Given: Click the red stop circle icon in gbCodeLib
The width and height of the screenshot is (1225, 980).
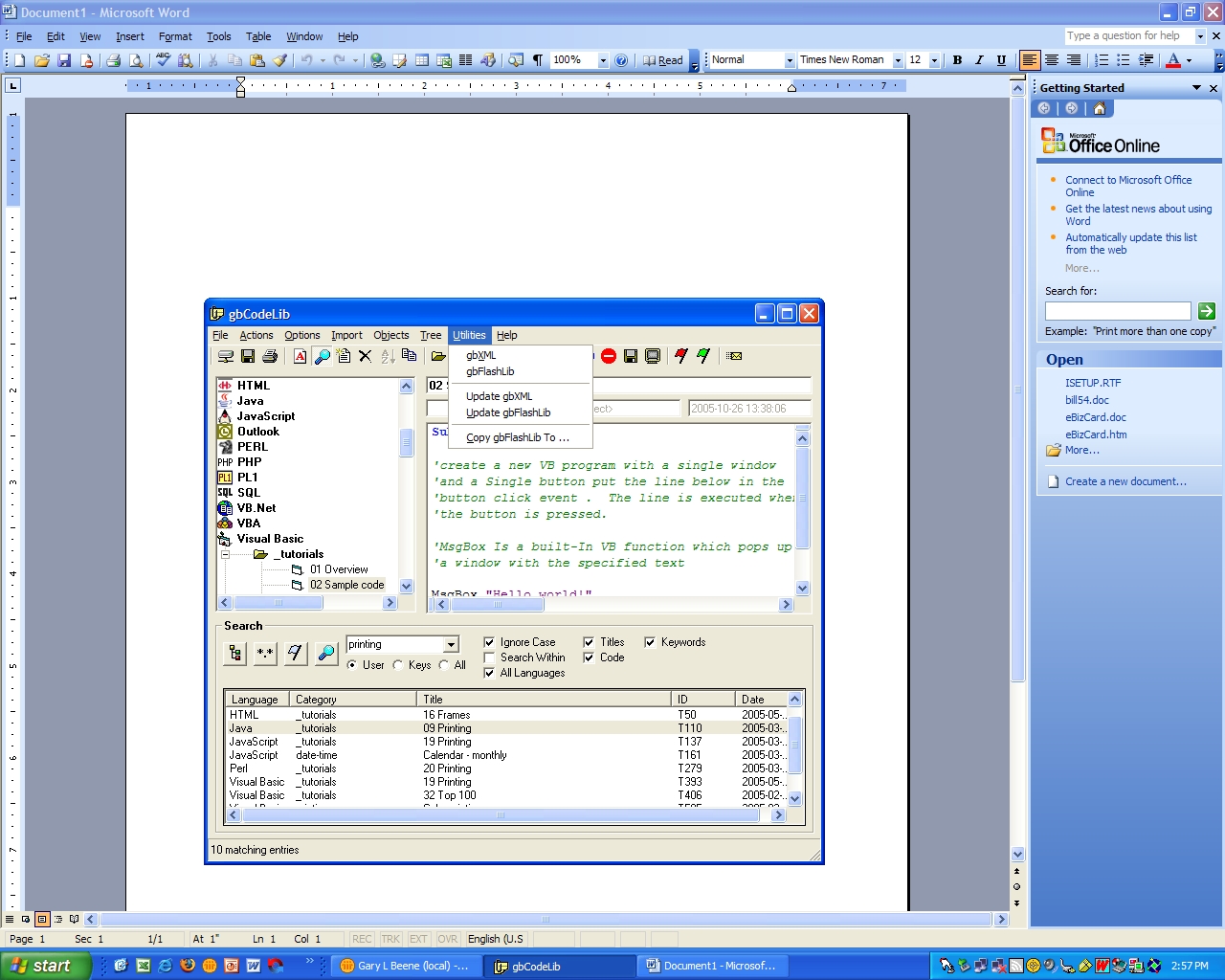Looking at the screenshot, I should coord(609,356).
